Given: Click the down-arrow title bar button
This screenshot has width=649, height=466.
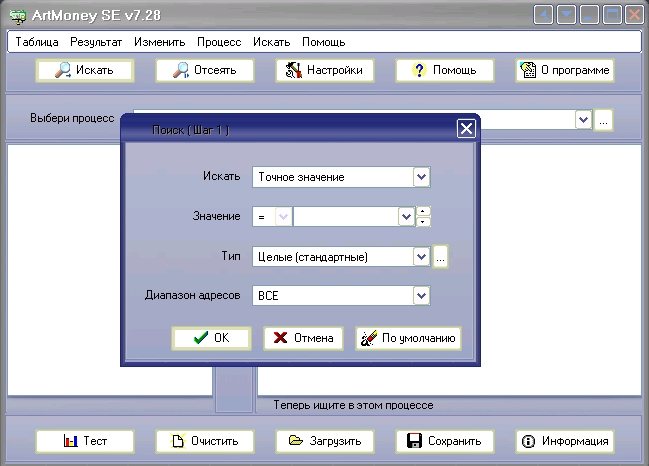Looking at the screenshot, I should [x=566, y=15].
